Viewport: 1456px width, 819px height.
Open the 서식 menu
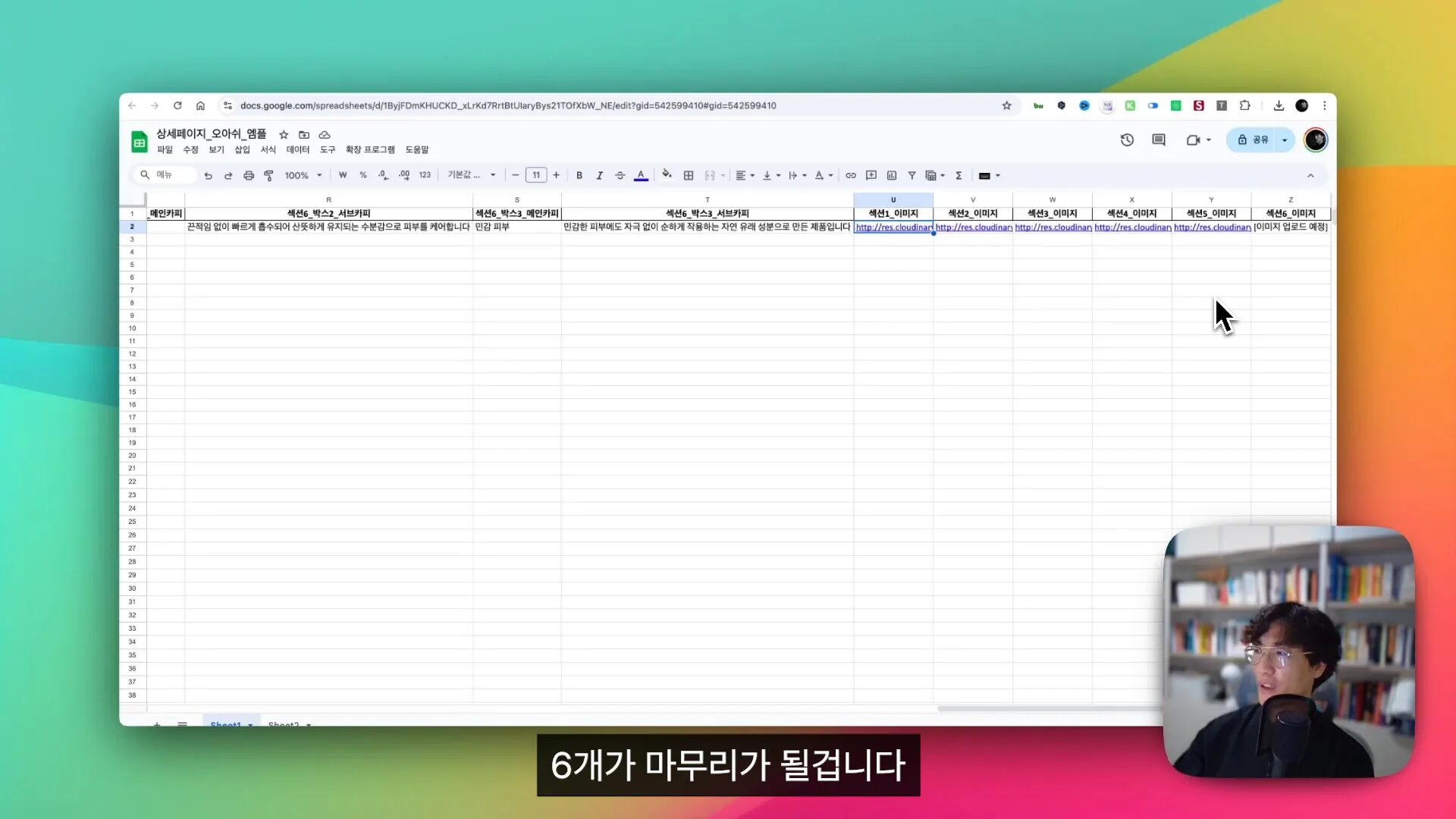[268, 149]
